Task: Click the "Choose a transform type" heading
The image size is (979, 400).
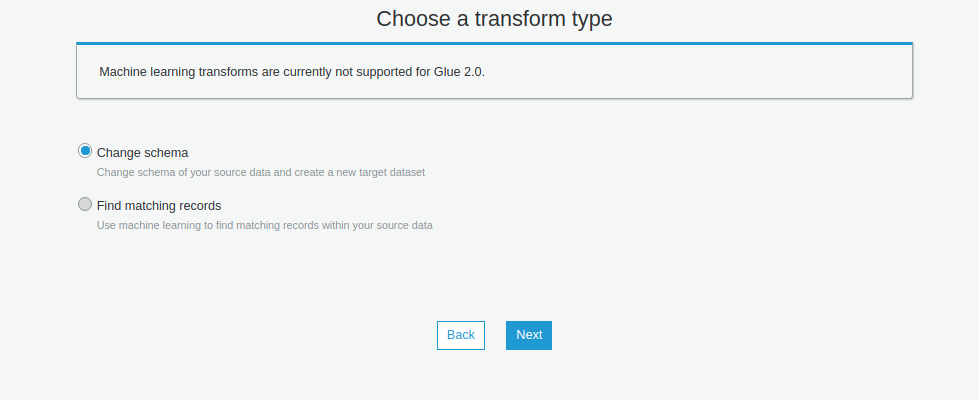Action: [494, 19]
